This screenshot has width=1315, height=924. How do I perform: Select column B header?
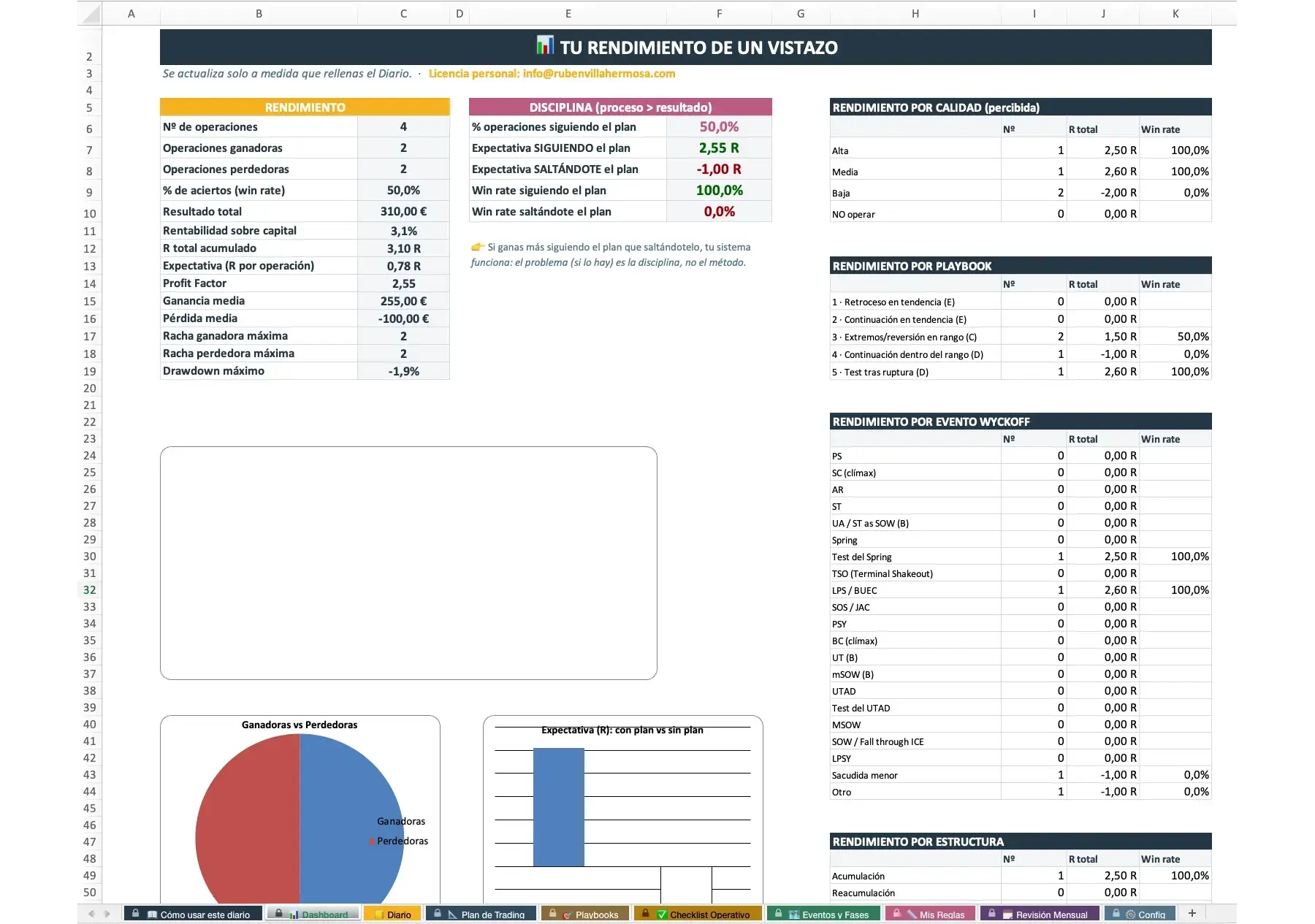(259, 13)
